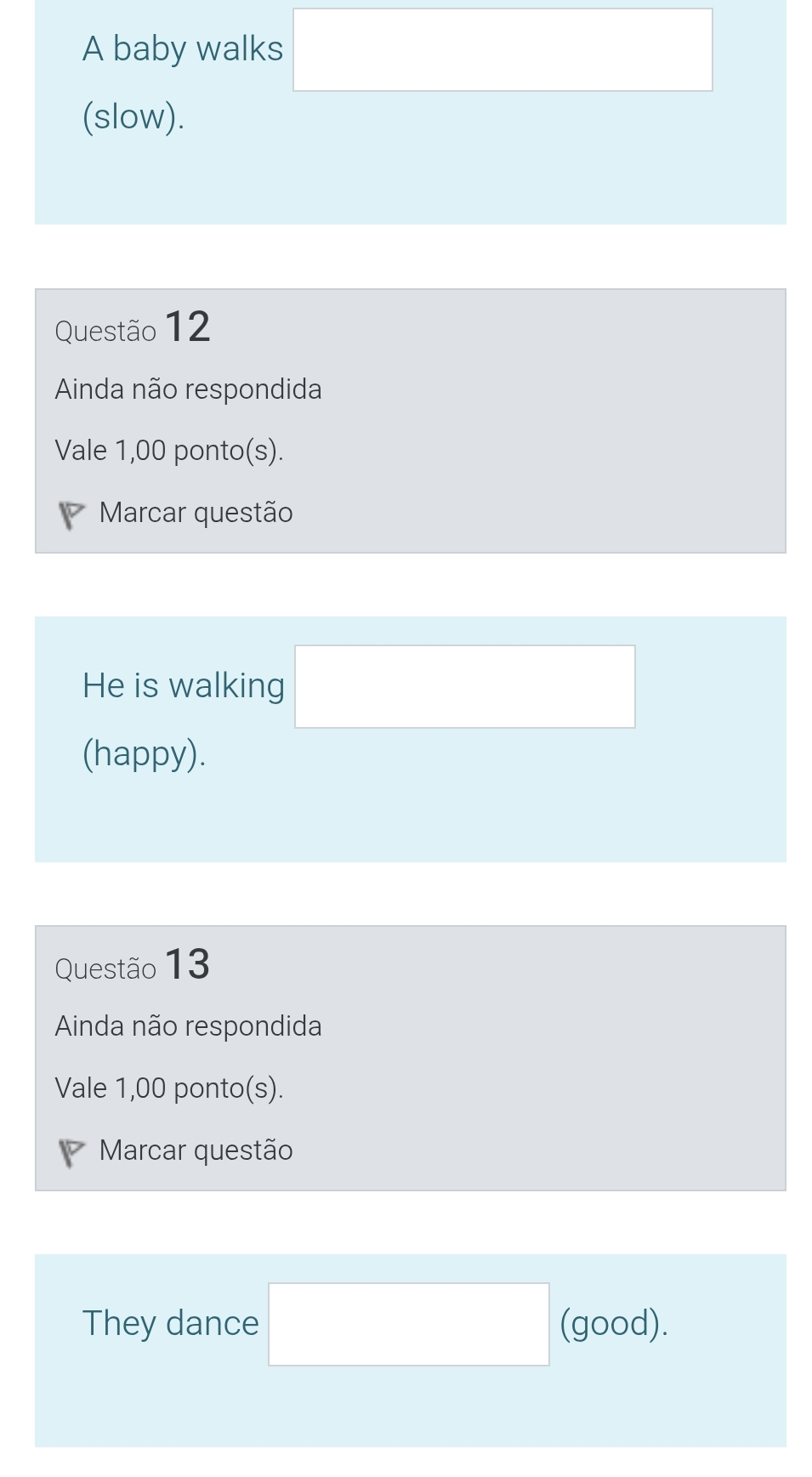The height and width of the screenshot is (1477, 812).
Task: Click the '(good).' hint text
Action: (x=614, y=1323)
